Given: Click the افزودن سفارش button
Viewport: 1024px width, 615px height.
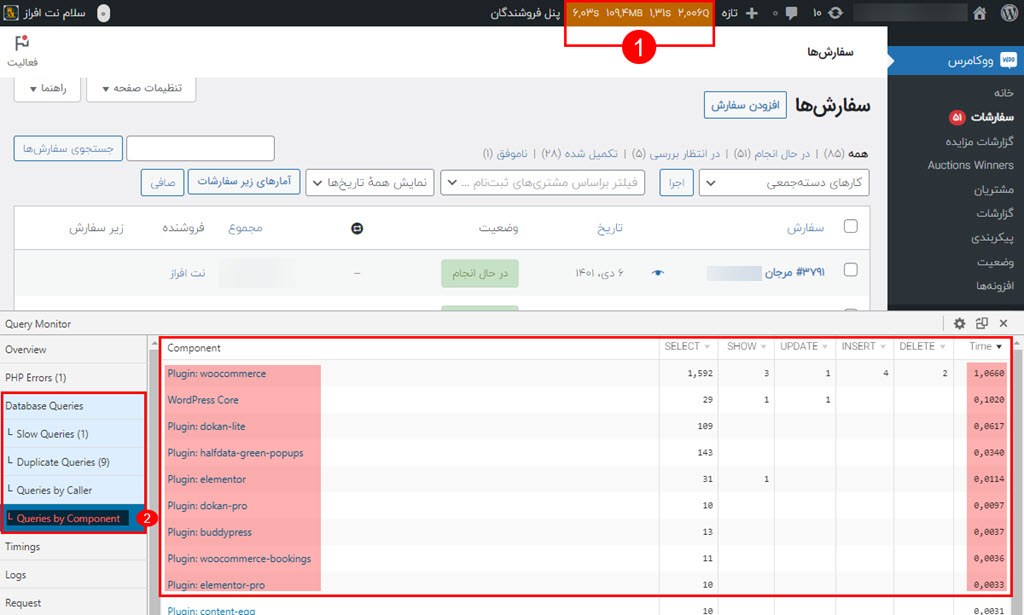Looking at the screenshot, I should click(x=745, y=105).
